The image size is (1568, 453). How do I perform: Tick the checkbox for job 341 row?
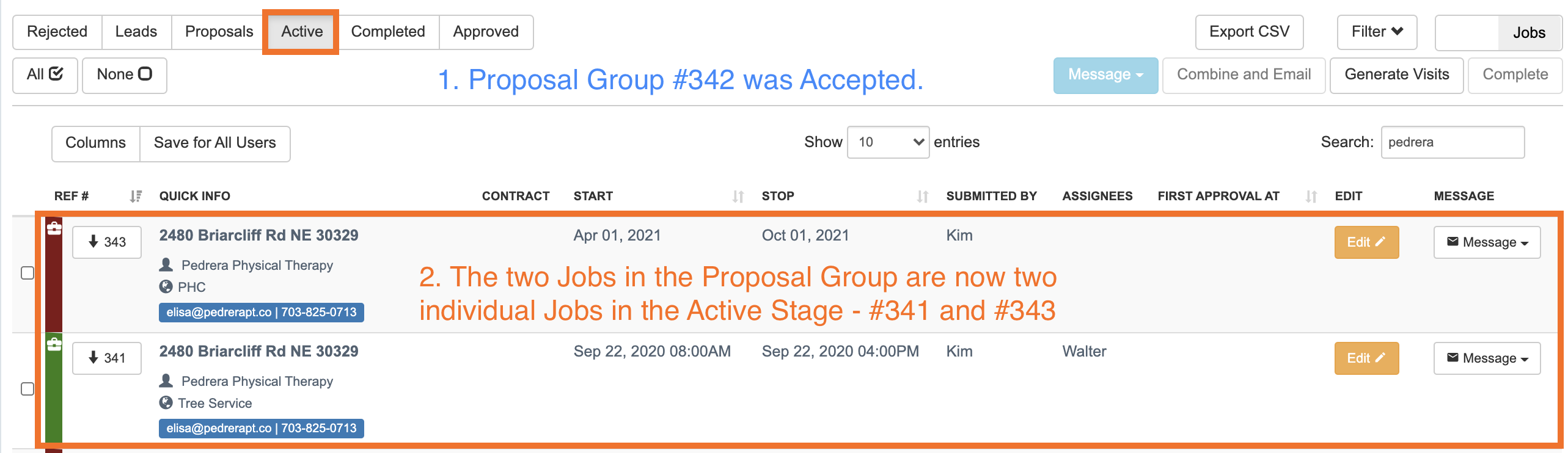(x=27, y=389)
